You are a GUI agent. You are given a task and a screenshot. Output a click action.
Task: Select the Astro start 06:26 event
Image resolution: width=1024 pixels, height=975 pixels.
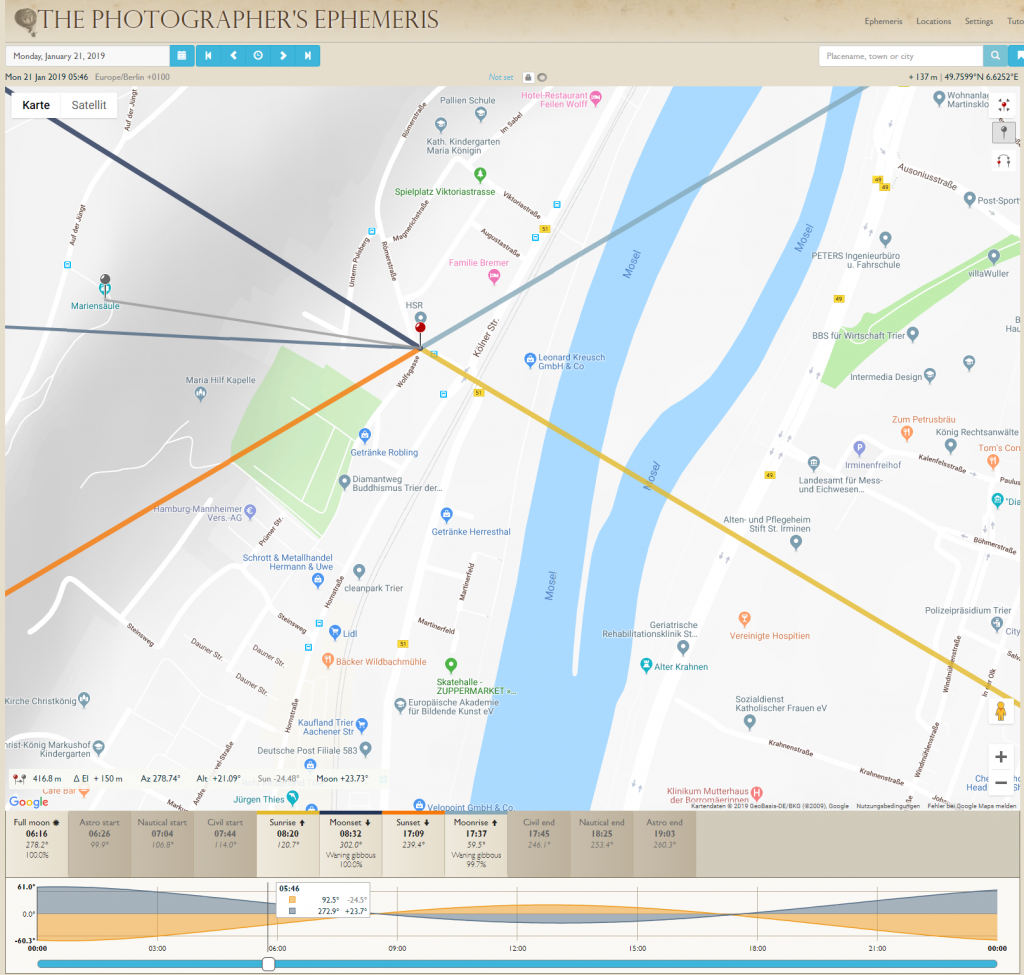99,844
